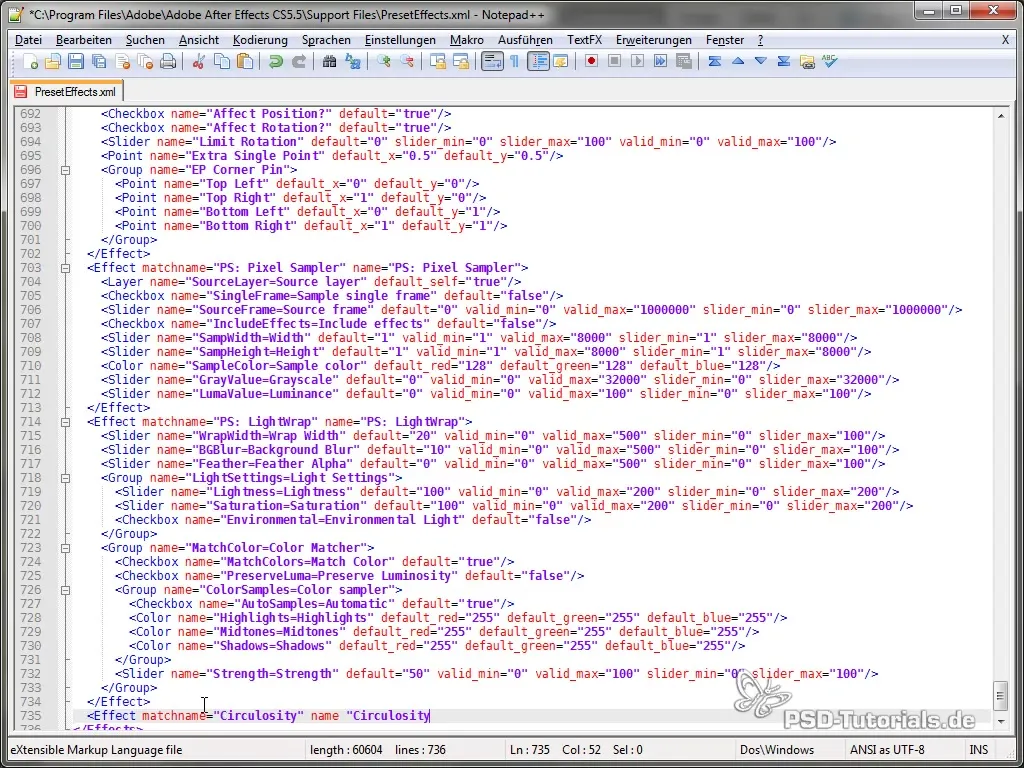Click Dos\Windows in the status bar

click(776, 750)
